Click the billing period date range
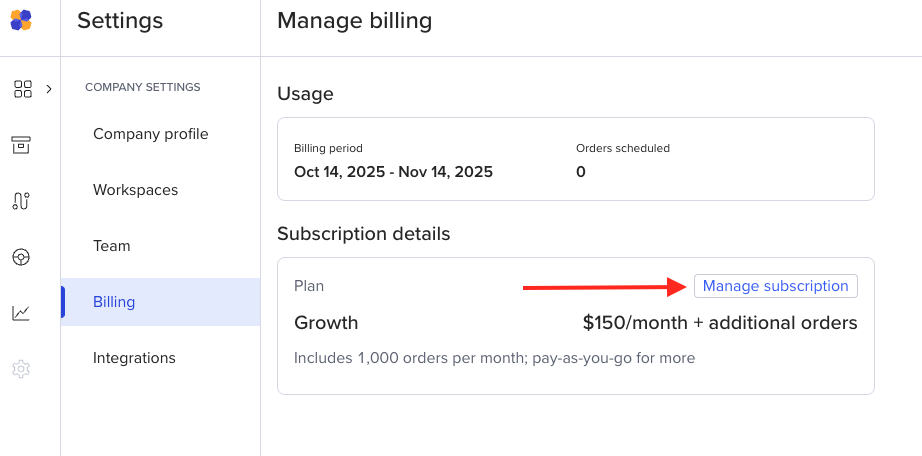Viewport: 922px width, 456px height. coord(393,172)
